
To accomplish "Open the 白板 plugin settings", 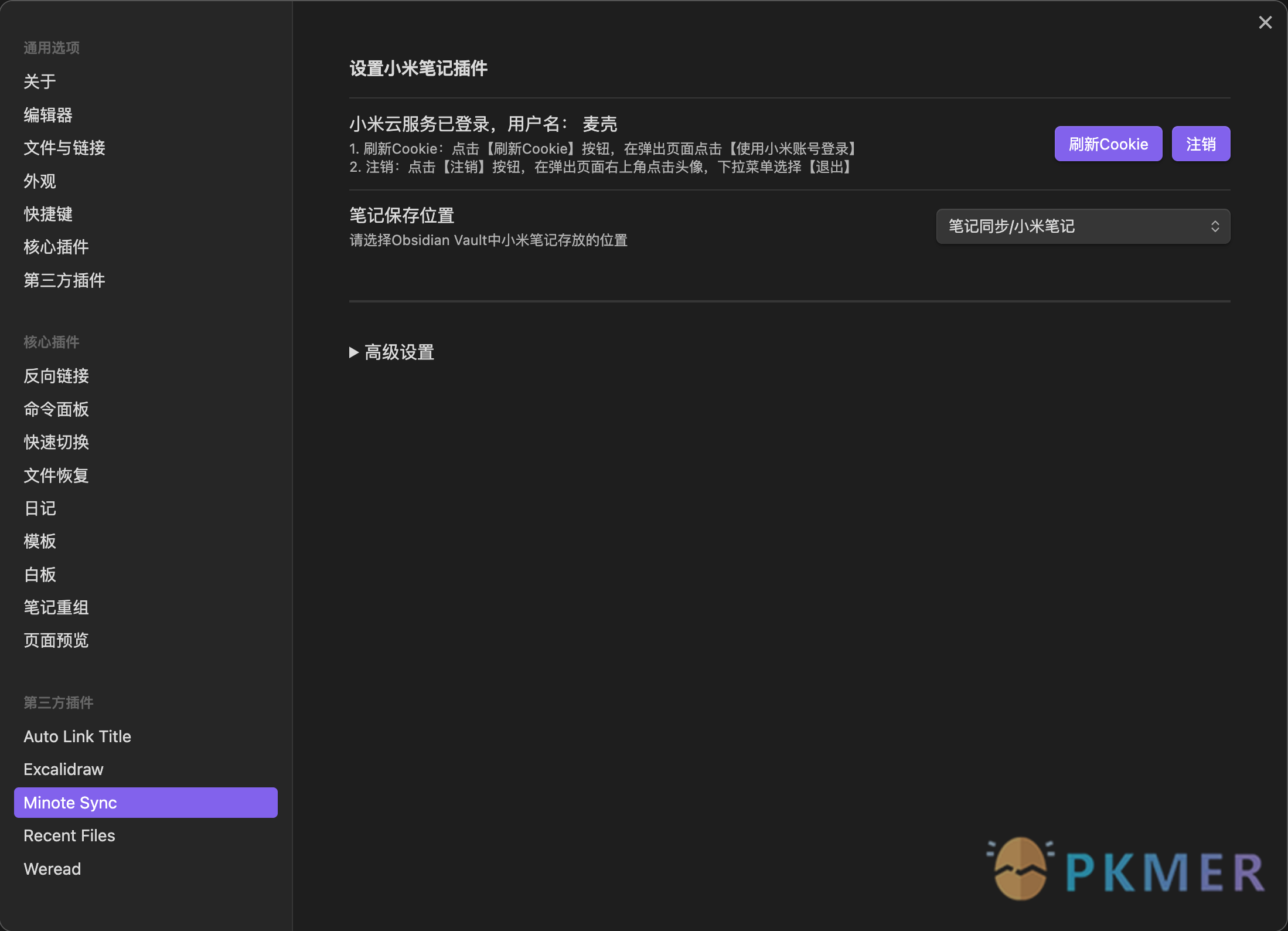I will click(145, 575).
